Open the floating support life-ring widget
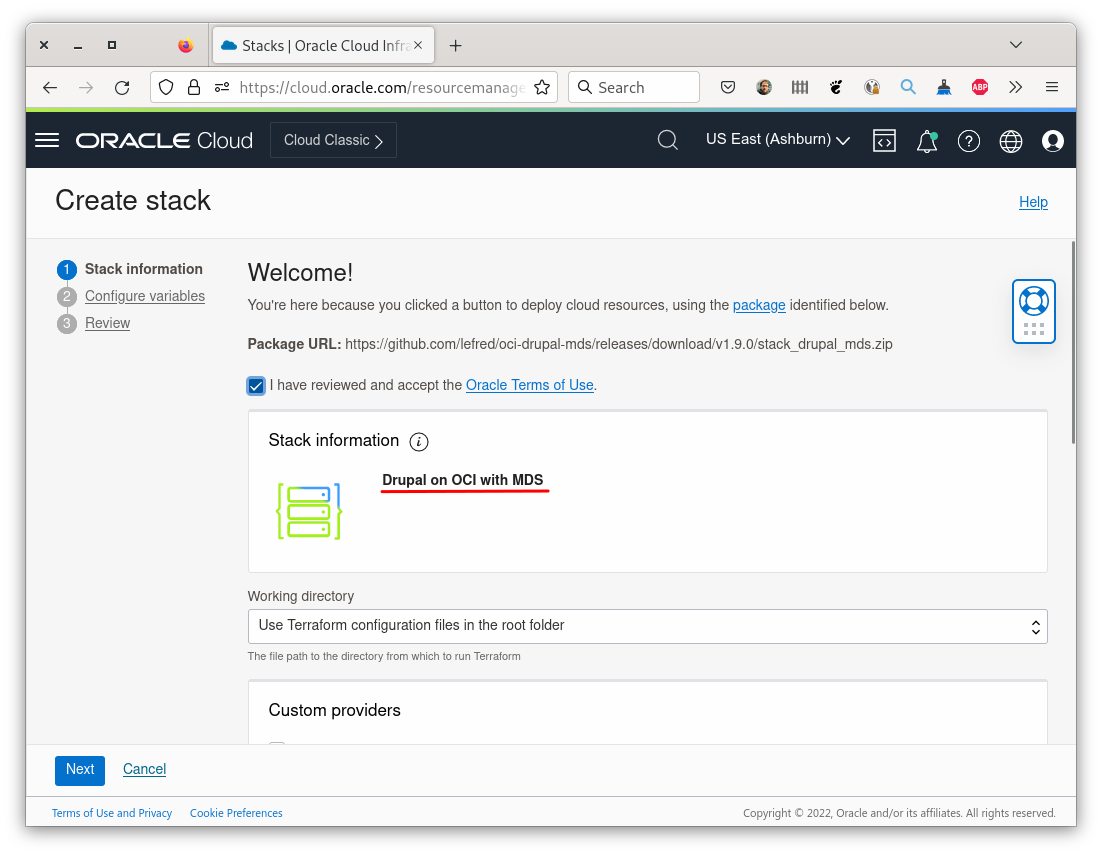Viewport: 1102px width, 855px height. point(1033,311)
